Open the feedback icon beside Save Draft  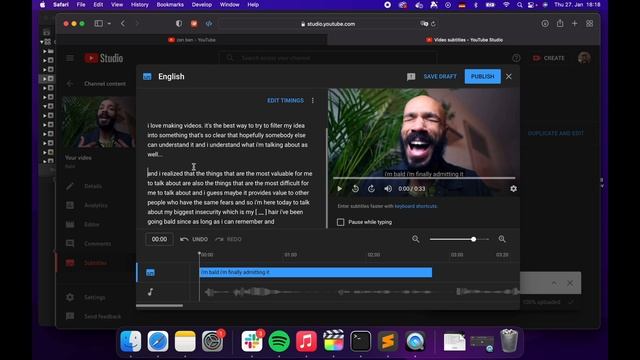411,77
